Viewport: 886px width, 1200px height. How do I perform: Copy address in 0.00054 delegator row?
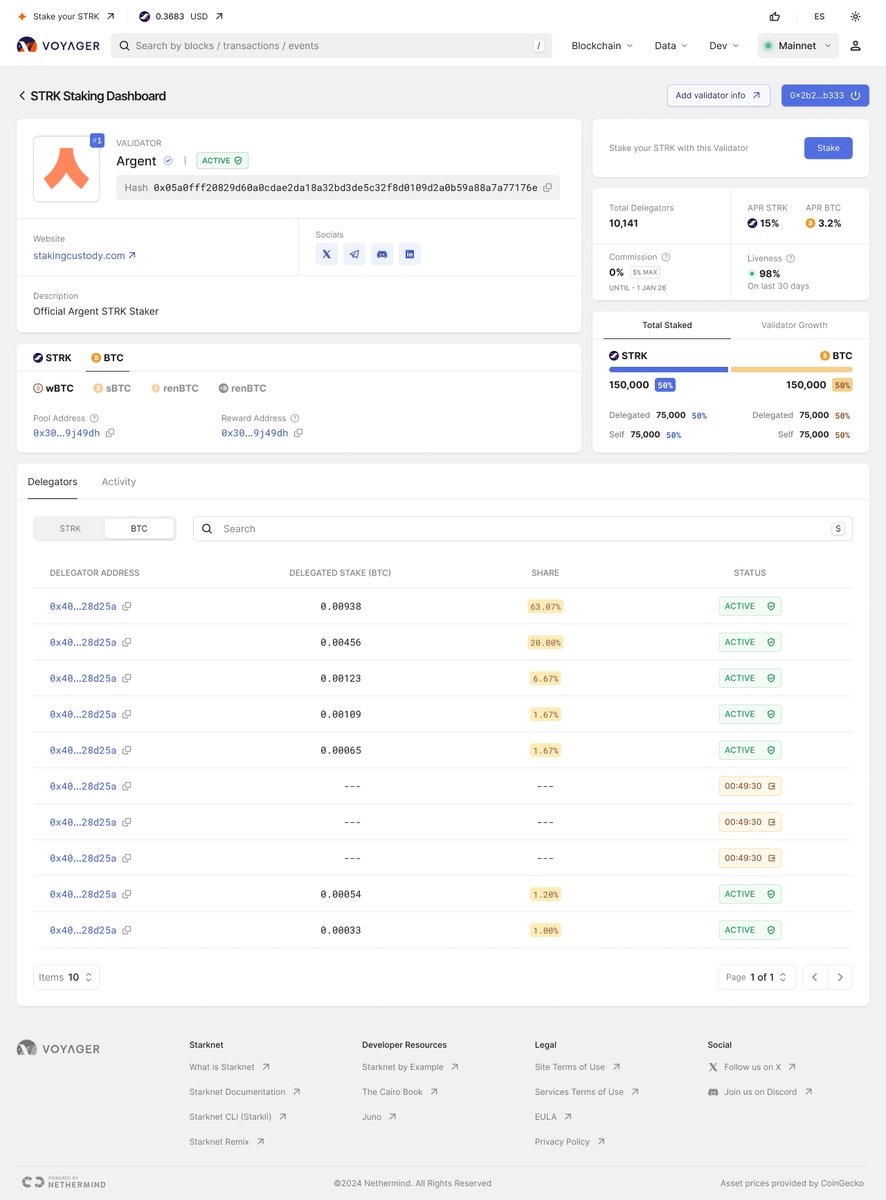pos(127,894)
